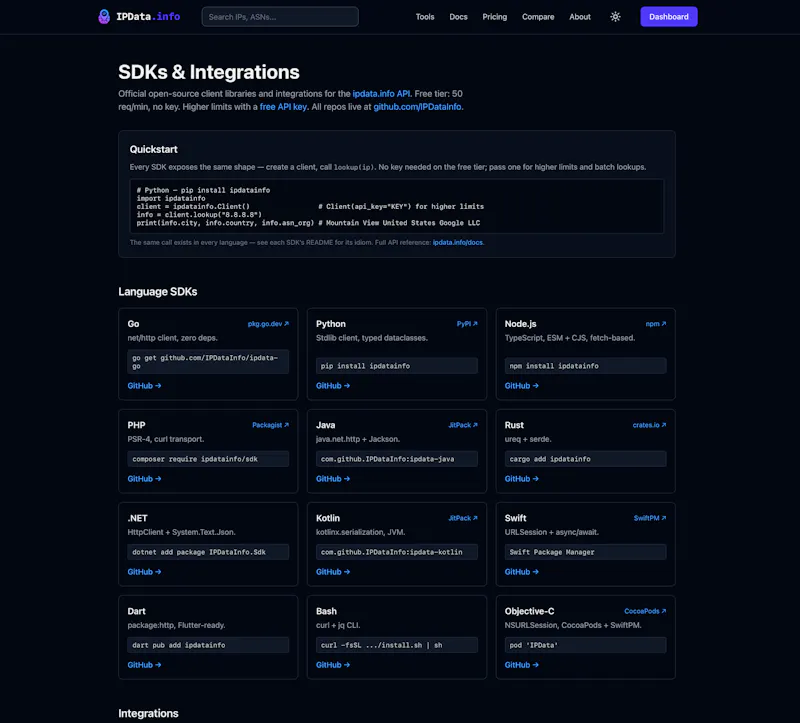800x723 pixels.
Task: Open the Rust SDK GitHub link
Action: [x=521, y=479]
